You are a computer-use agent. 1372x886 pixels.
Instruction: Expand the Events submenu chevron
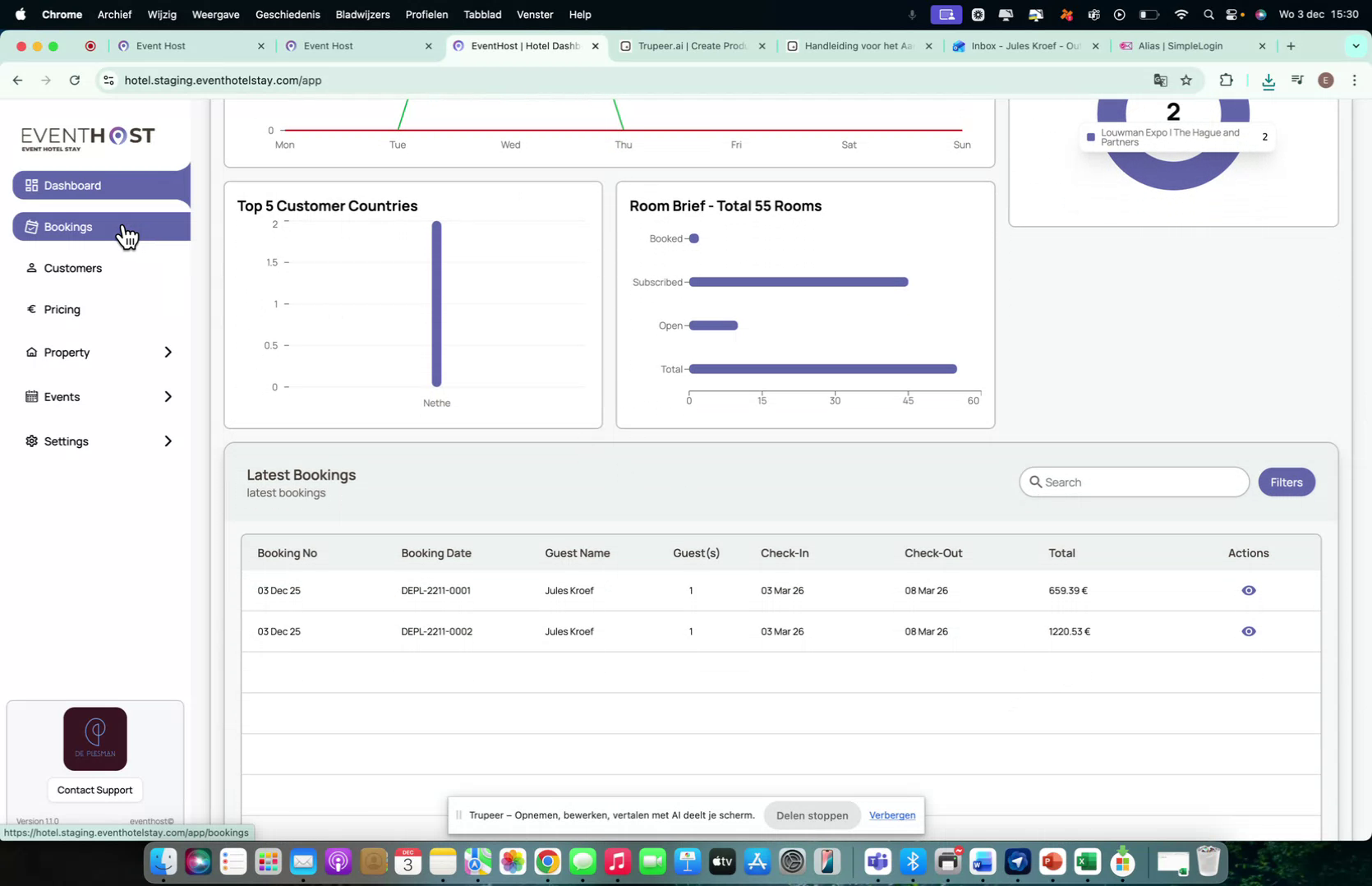pos(168,396)
